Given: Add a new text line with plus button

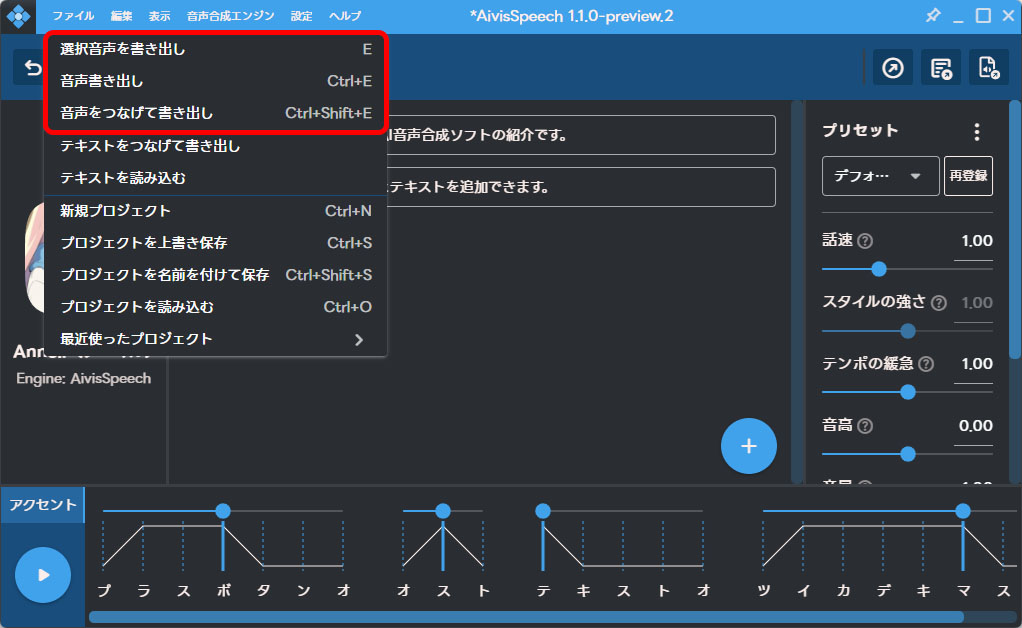Looking at the screenshot, I should 748,446.
